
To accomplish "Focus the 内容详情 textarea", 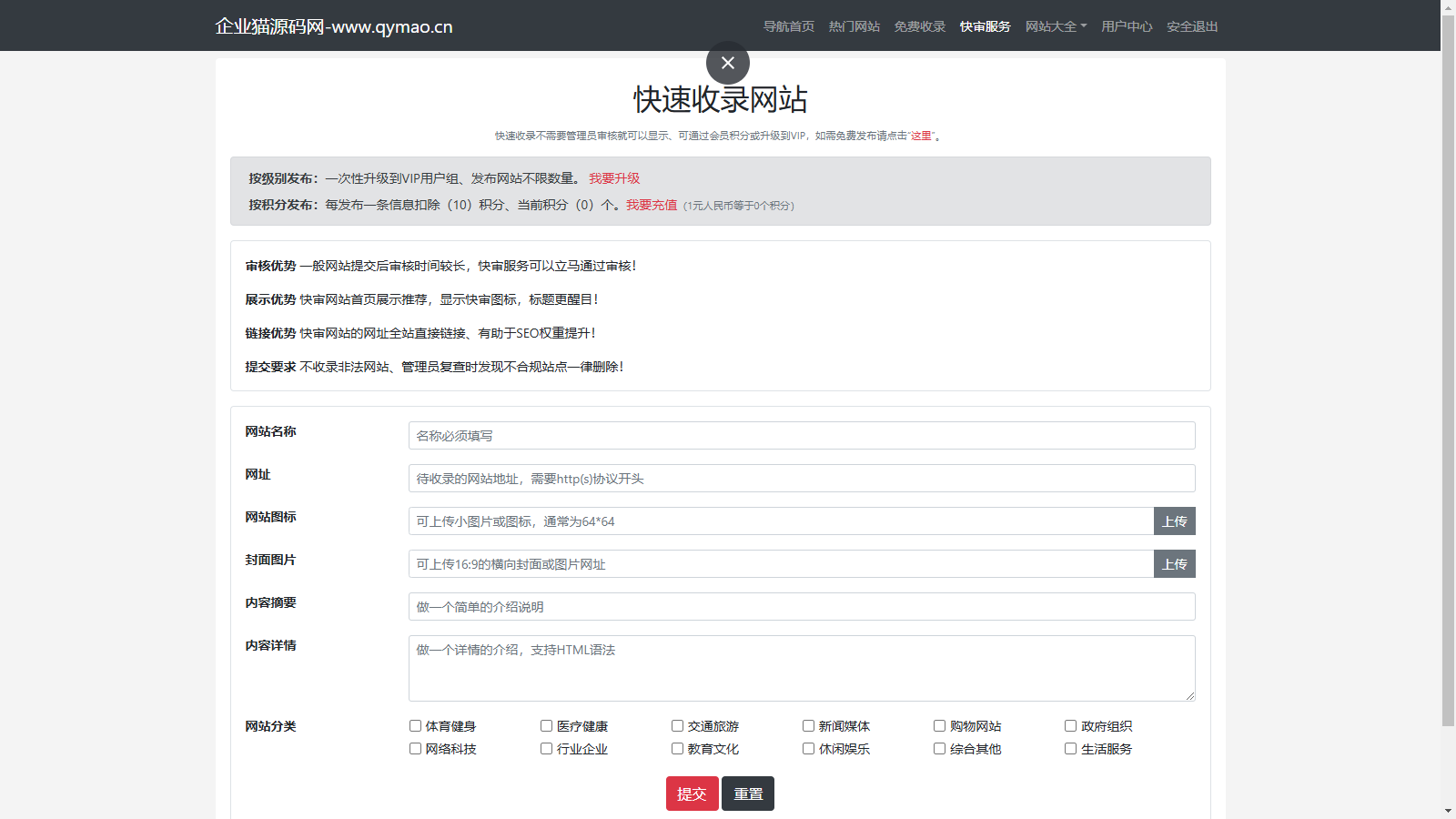I will click(801, 668).
